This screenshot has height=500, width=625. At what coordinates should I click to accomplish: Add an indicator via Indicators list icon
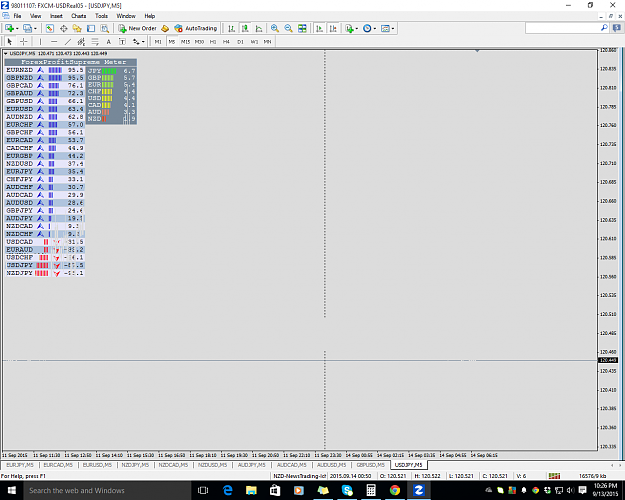(x=349, y=28)
